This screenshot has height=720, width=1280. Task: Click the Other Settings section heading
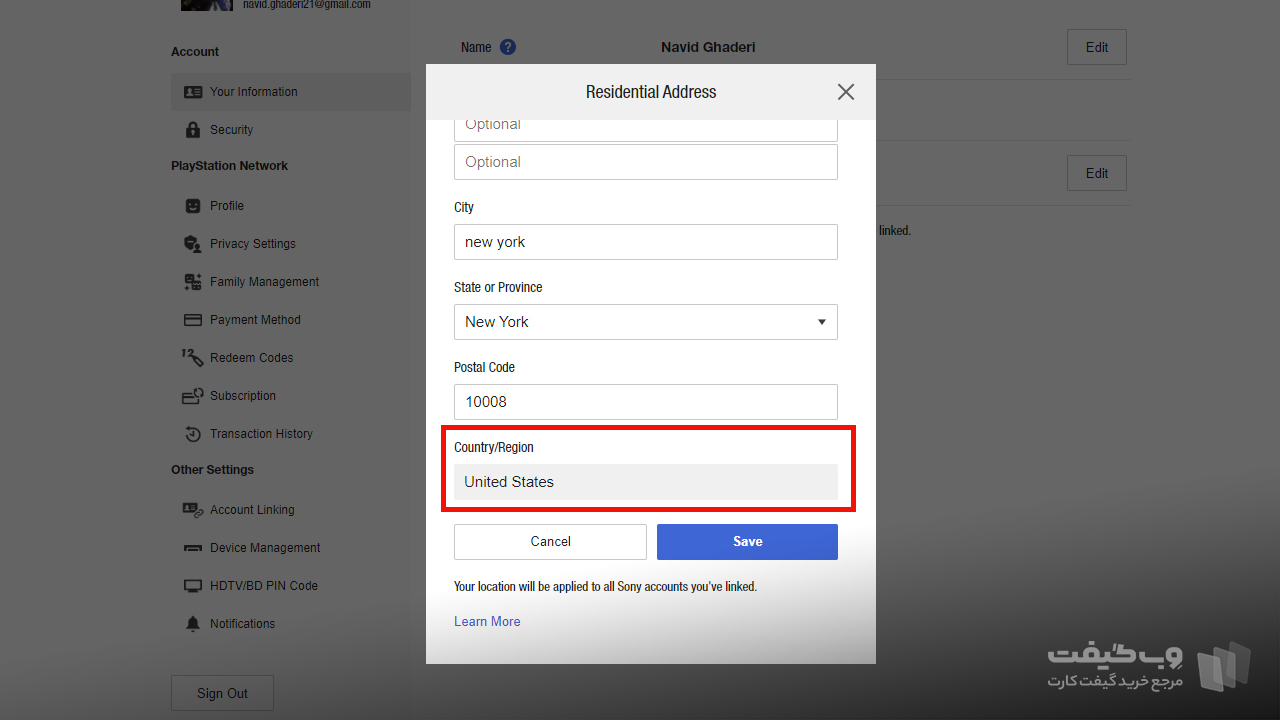tap(212, 470)
